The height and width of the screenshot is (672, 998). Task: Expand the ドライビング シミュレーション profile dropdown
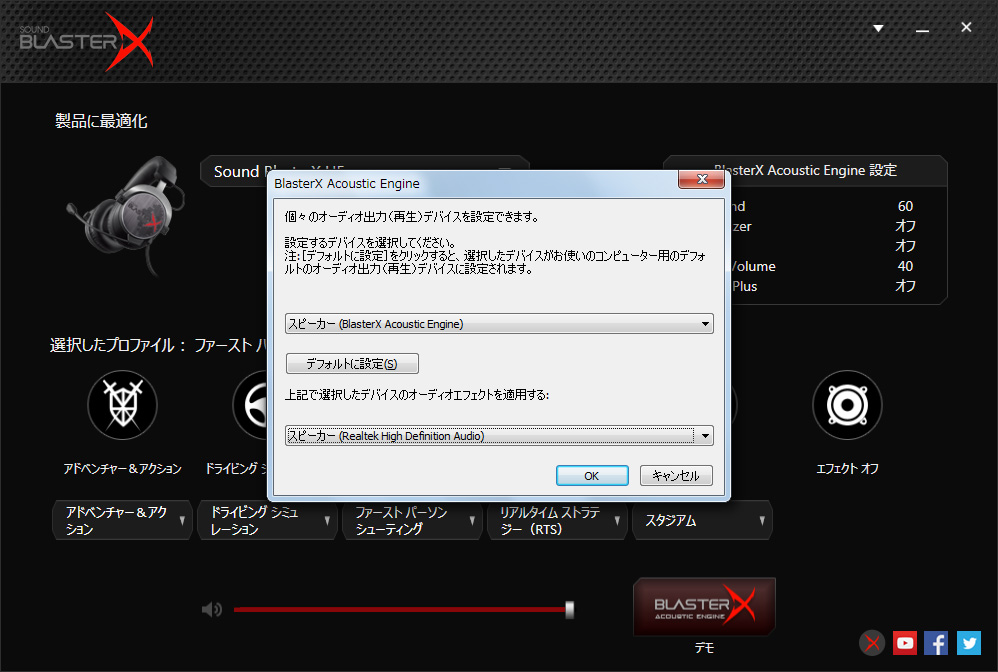point(267,521)
